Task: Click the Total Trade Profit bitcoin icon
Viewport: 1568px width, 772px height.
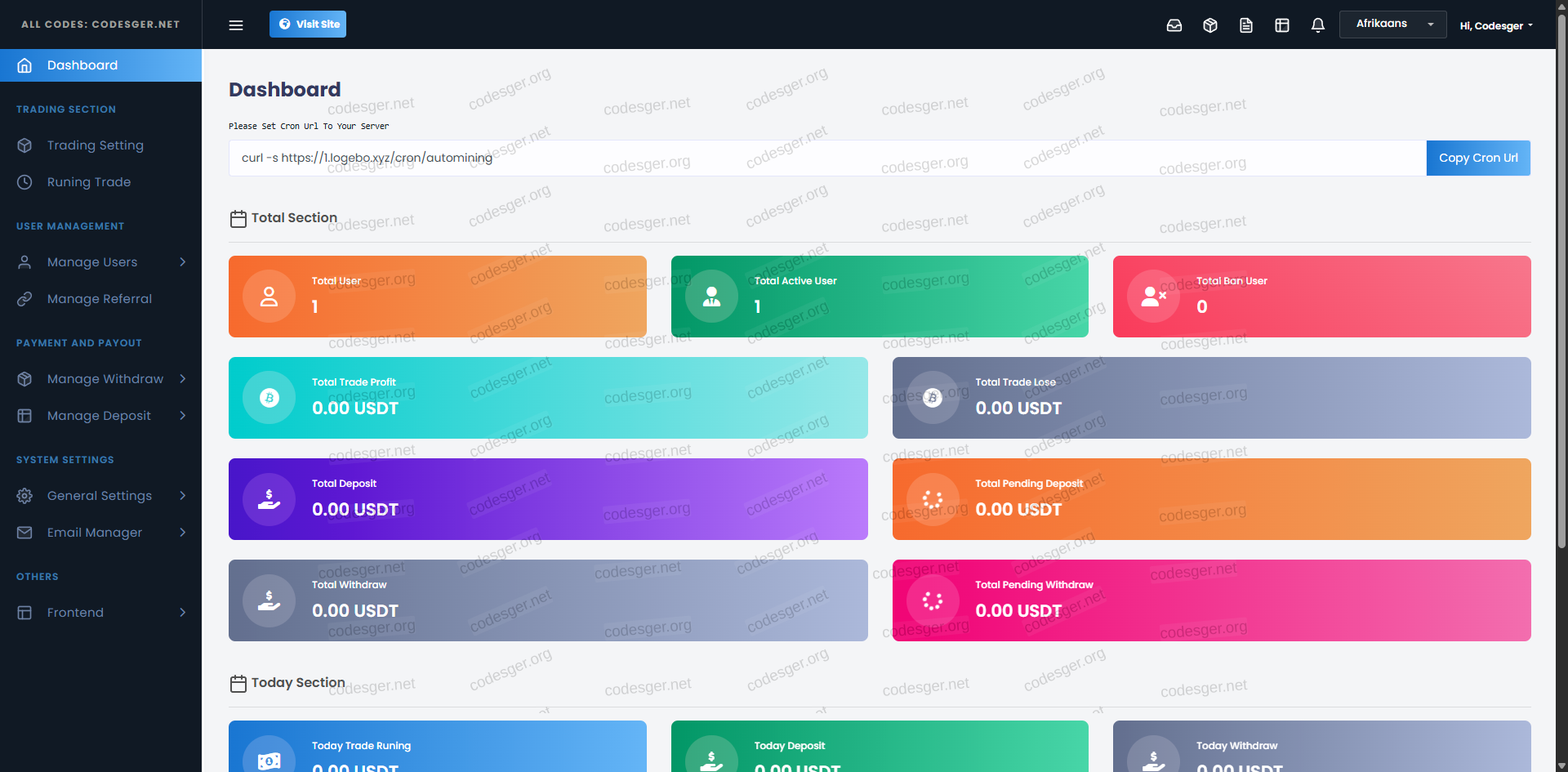Action: coord(269,398)
